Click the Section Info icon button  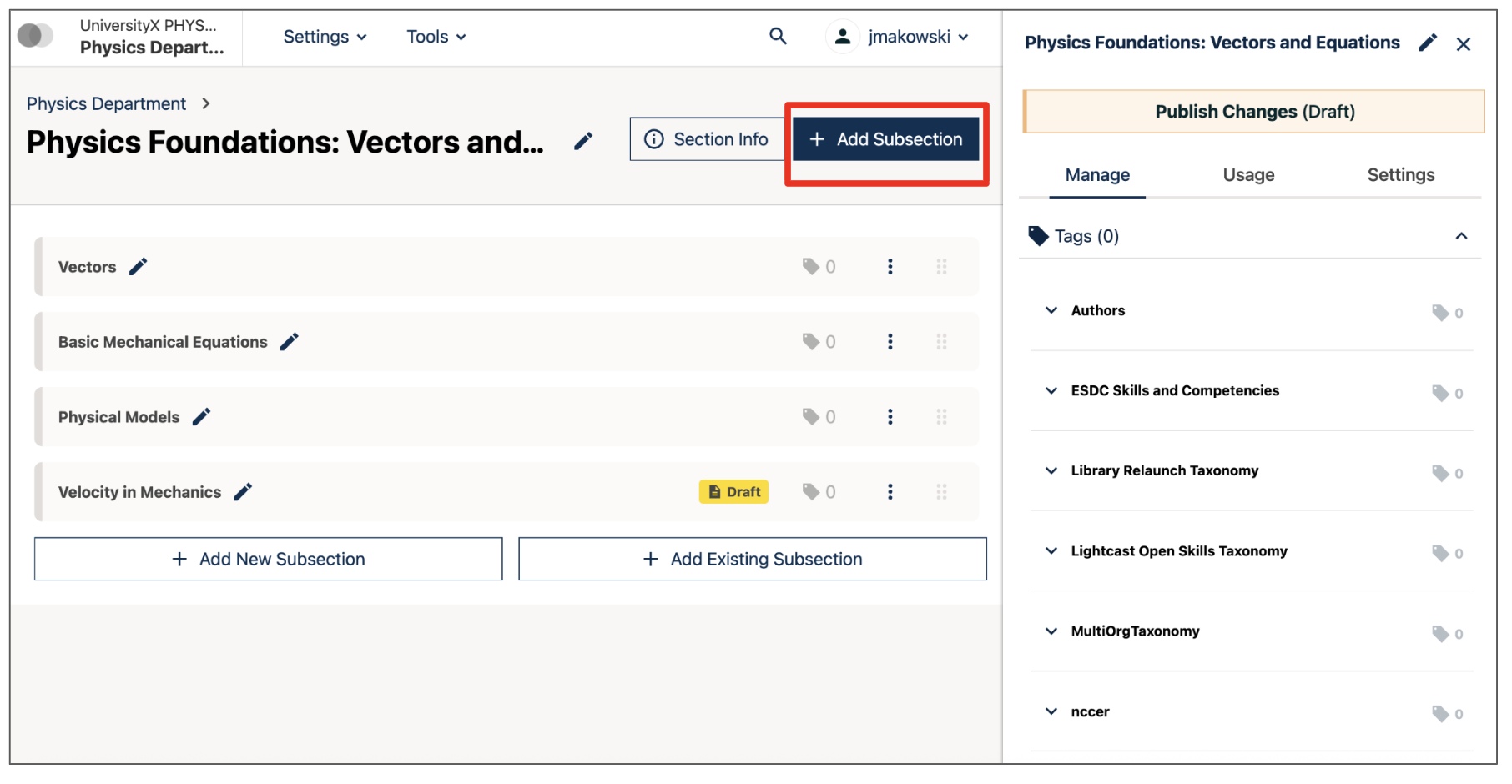(x=707, y=138)
